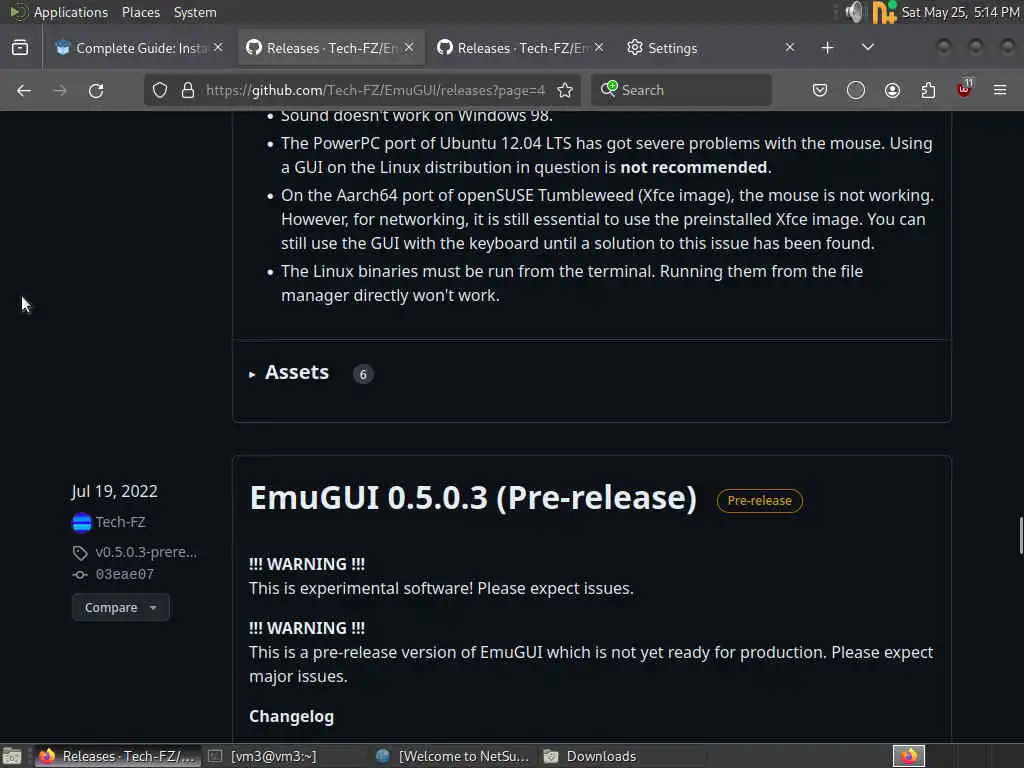Click the Changelog heading text

coord(291,716)
